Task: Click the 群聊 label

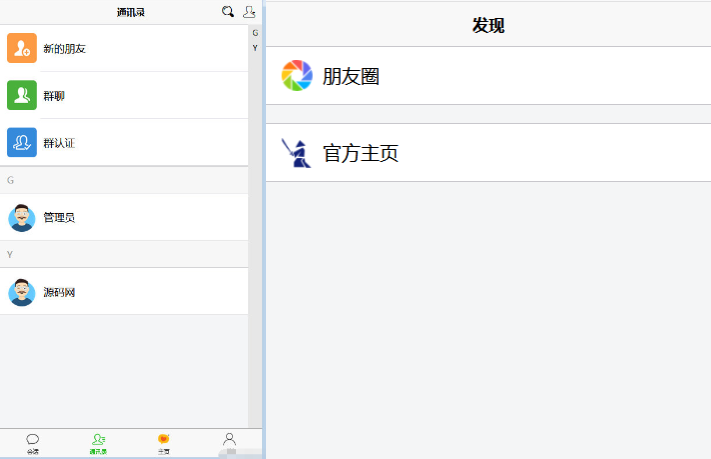Action: click(x=54, y=96)
